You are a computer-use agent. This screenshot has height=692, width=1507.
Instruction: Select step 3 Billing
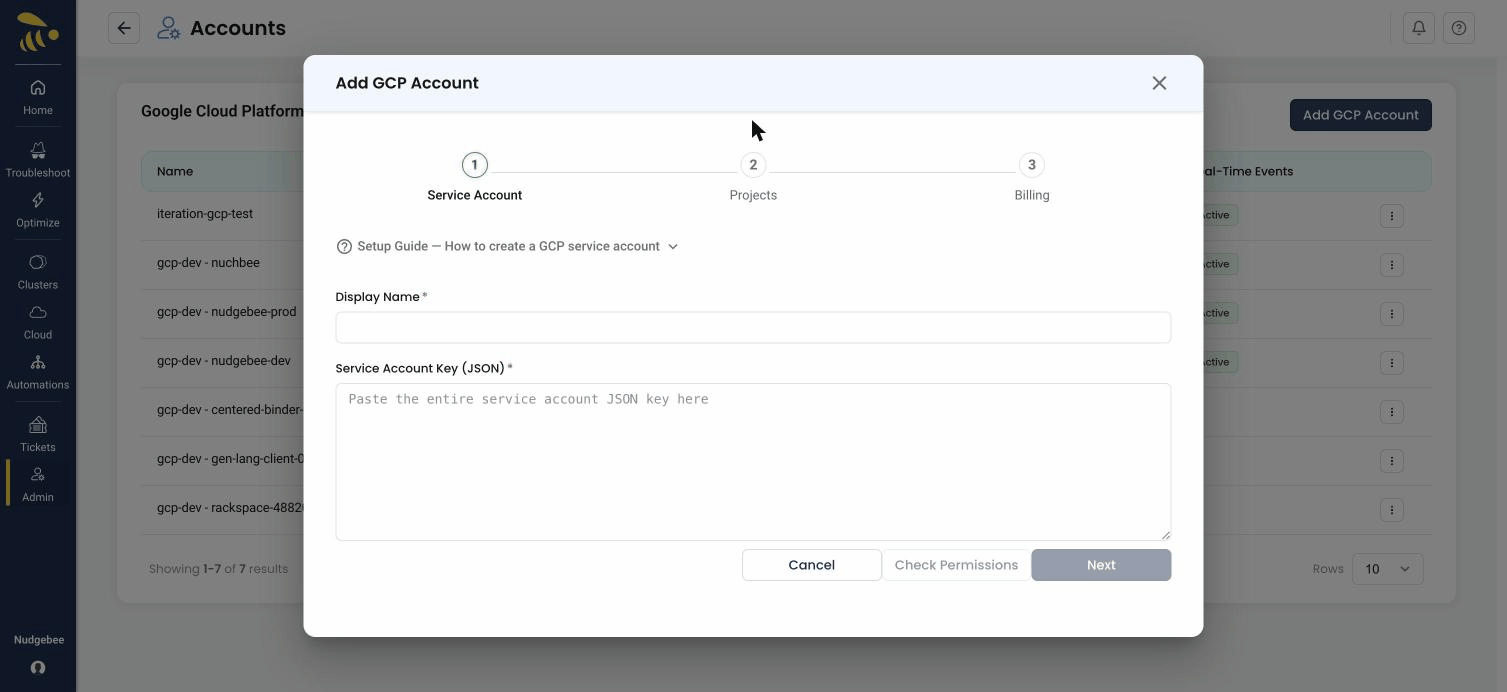pos(1031,178)
